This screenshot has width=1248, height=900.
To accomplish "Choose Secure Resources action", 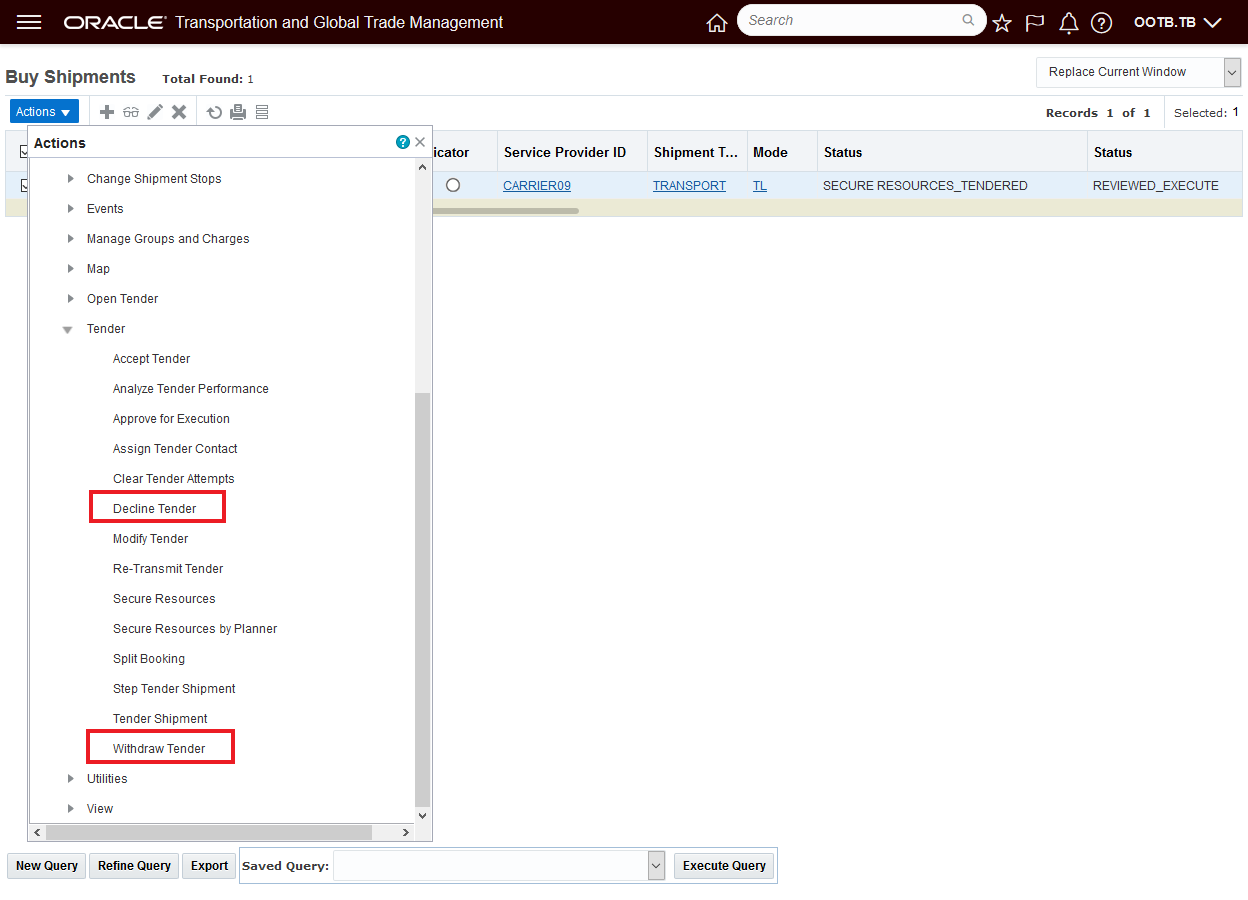I will pos(164,599).
